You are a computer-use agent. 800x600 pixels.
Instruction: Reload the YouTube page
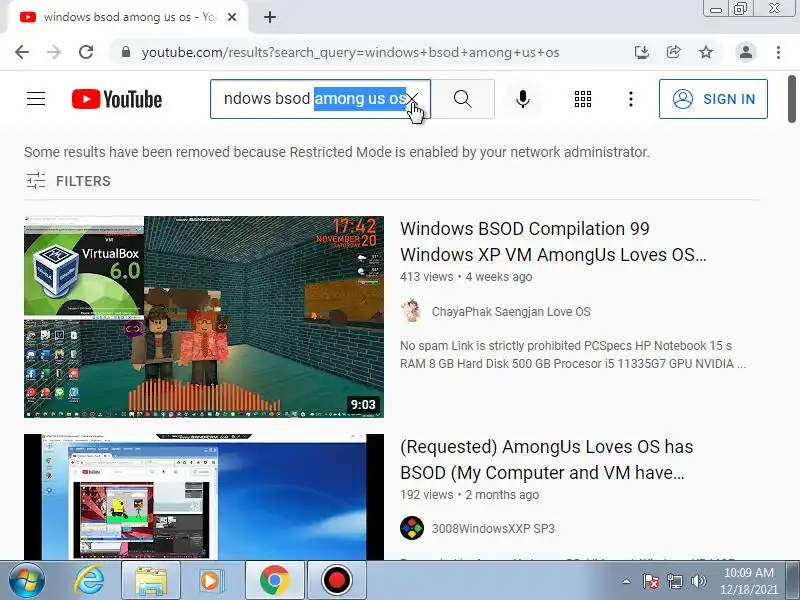coord(86,52)
